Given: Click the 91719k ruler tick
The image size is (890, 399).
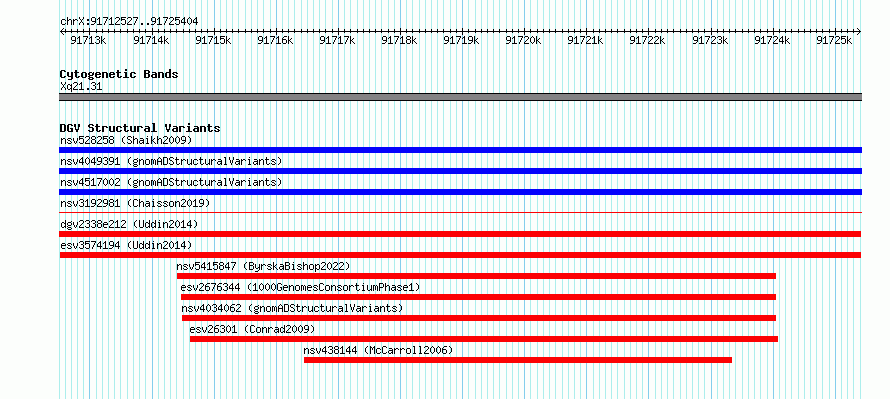Looking at the screenshot, I should pos(461,40).
